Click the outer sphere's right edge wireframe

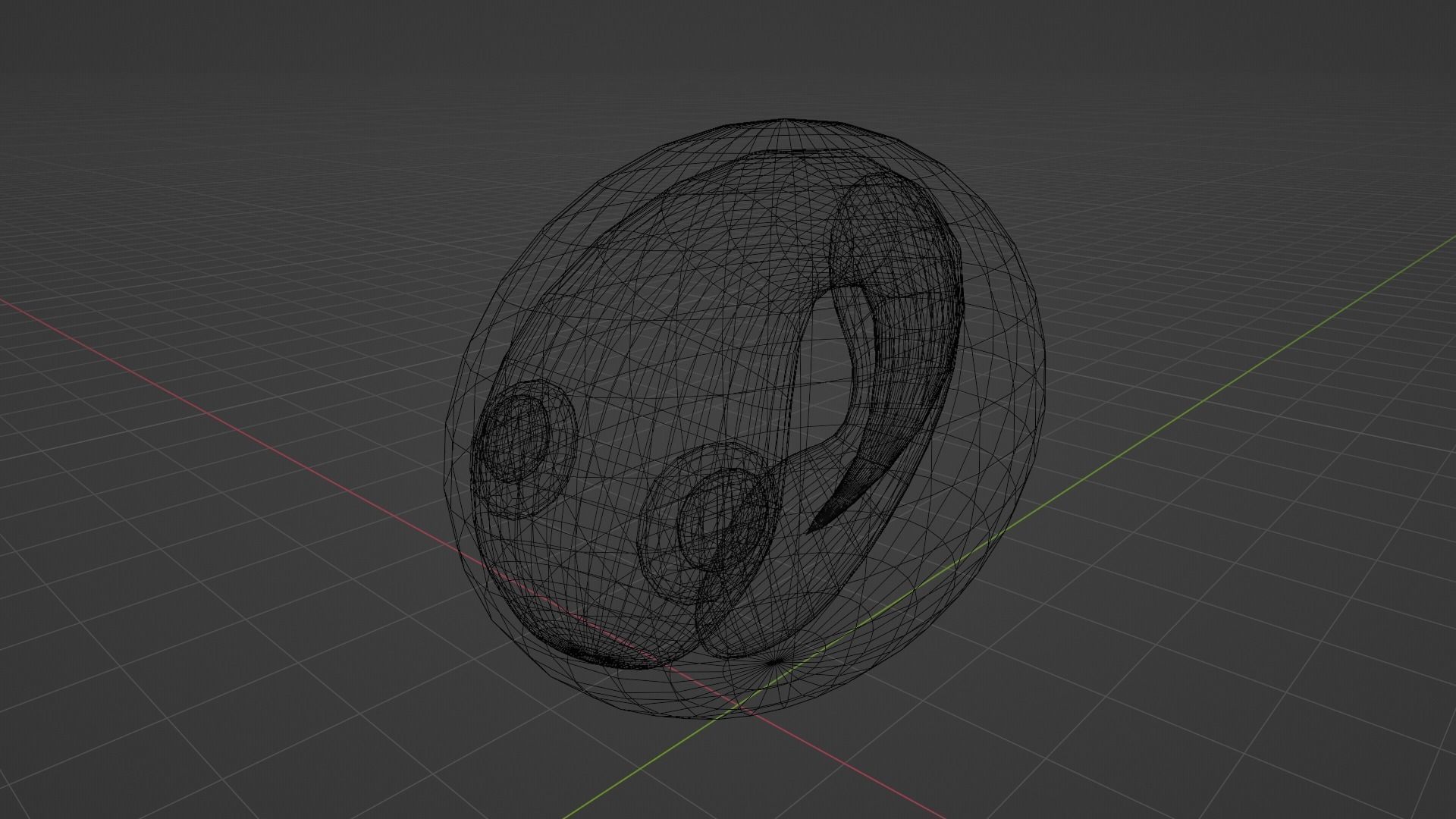(x=1045, y=379)
